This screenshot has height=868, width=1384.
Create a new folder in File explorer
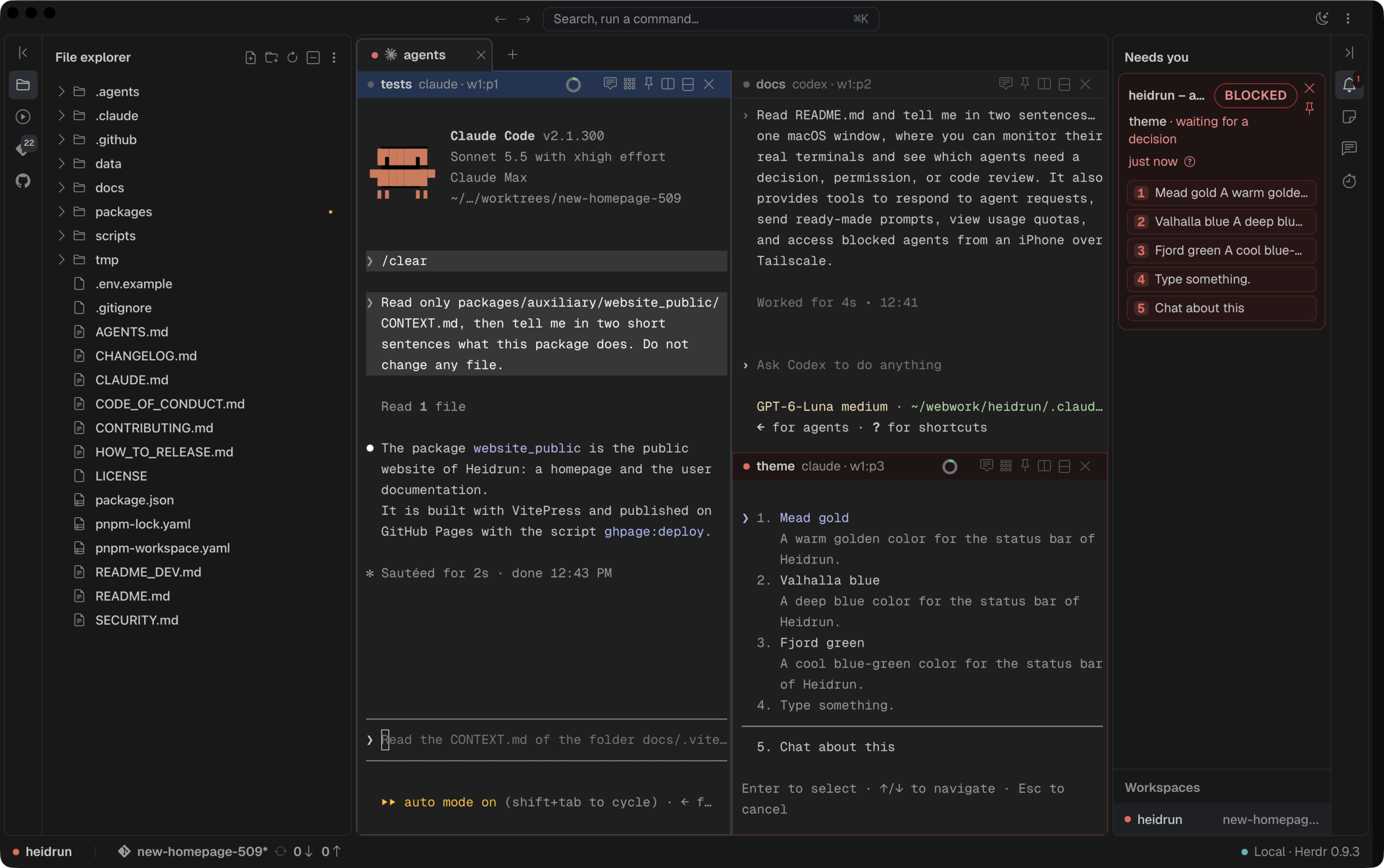pos(271,57)
